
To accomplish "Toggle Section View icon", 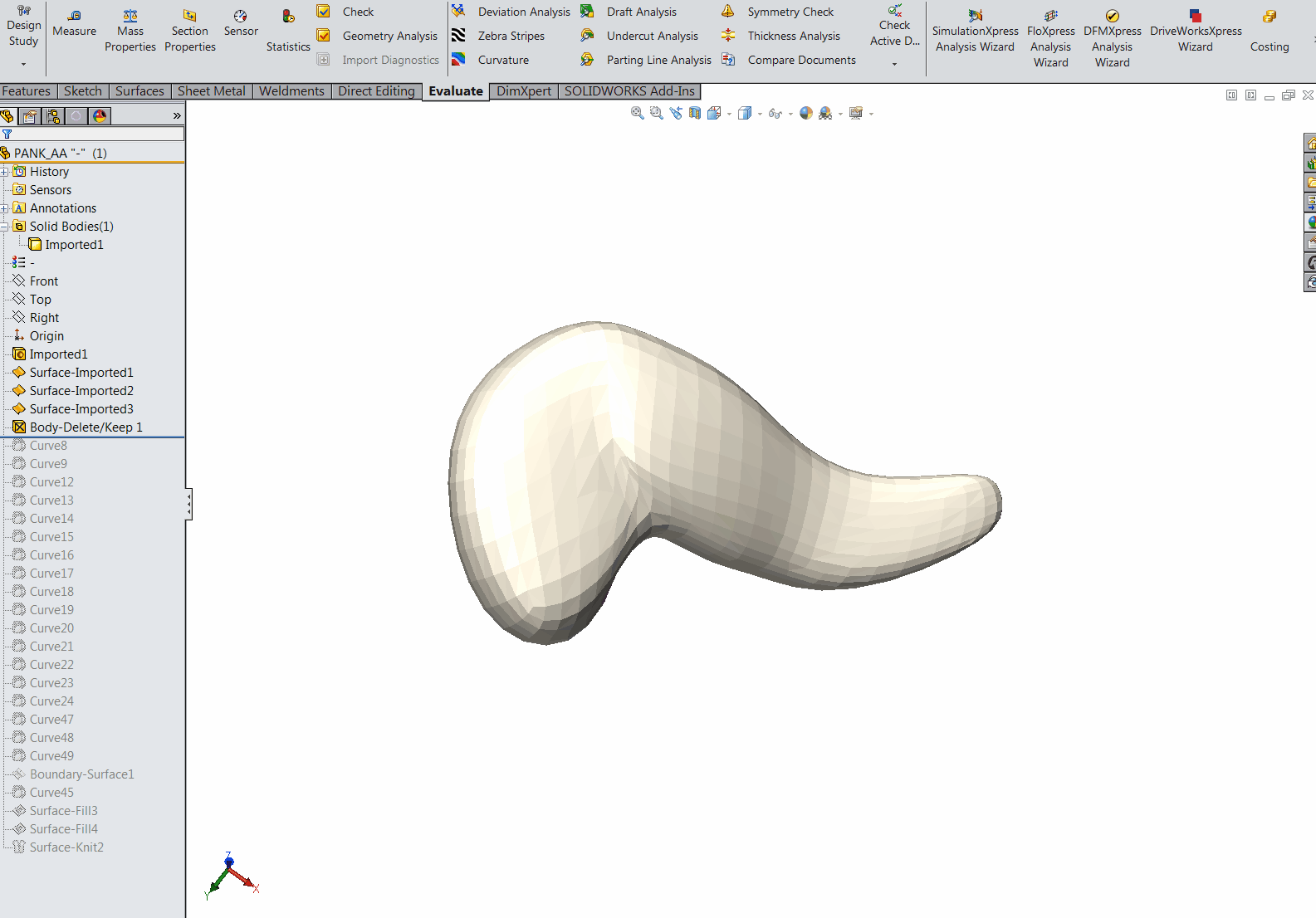I will 695,113.
